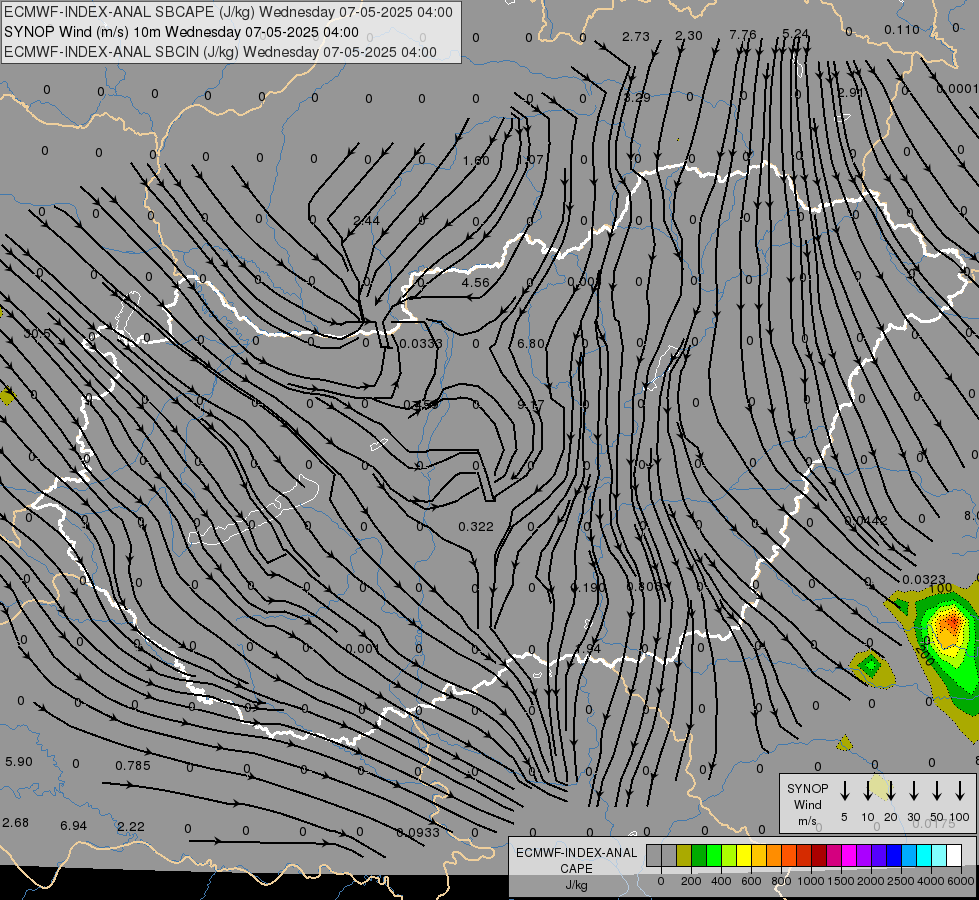Click the map value 7.76
Screen dimensions: 979x900
[x=742, y=35]
